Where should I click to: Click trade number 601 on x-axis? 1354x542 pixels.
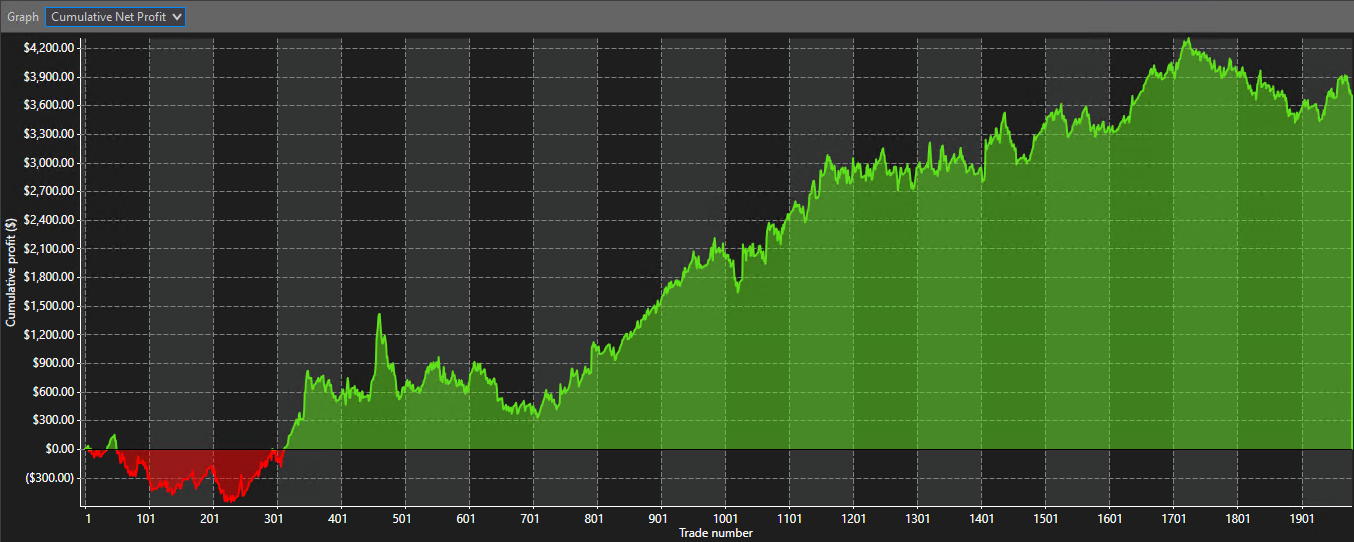pos(469,519)
